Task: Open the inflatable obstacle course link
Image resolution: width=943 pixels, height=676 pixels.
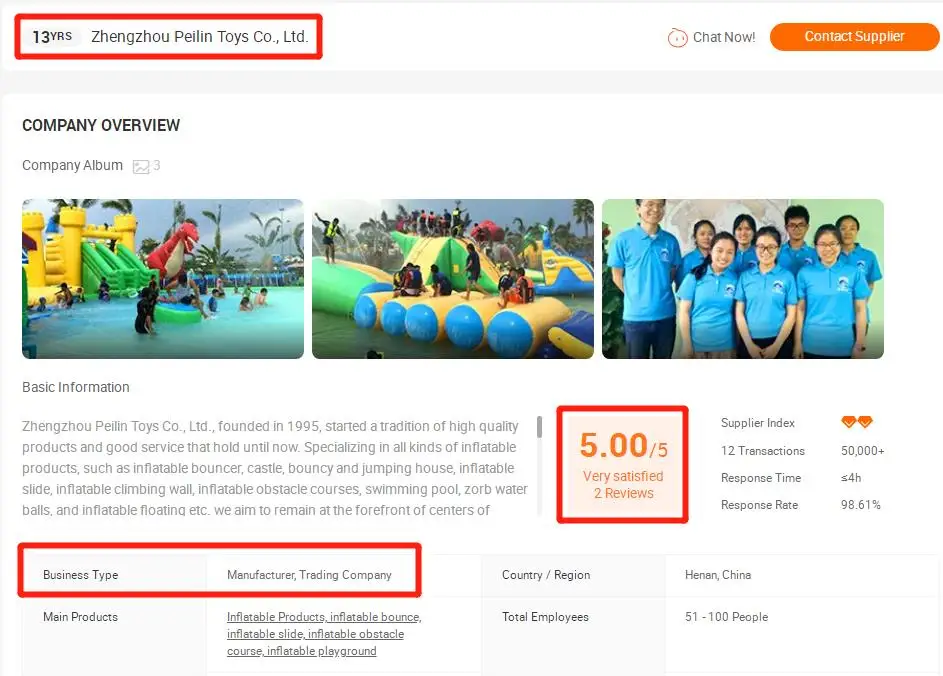Action: 315,642
